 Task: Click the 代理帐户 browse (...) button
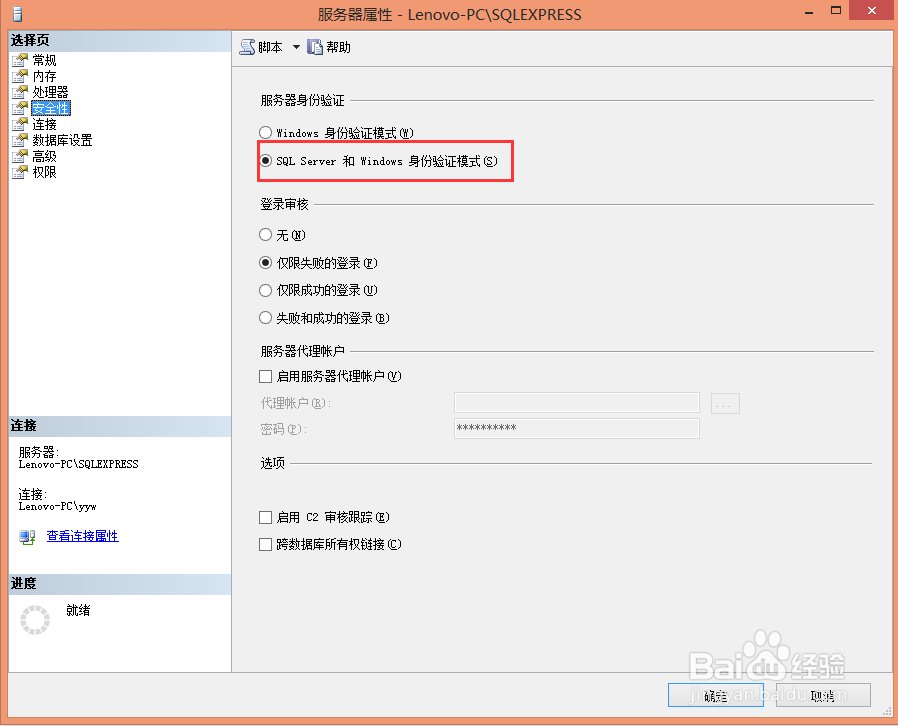coord(725,403)
